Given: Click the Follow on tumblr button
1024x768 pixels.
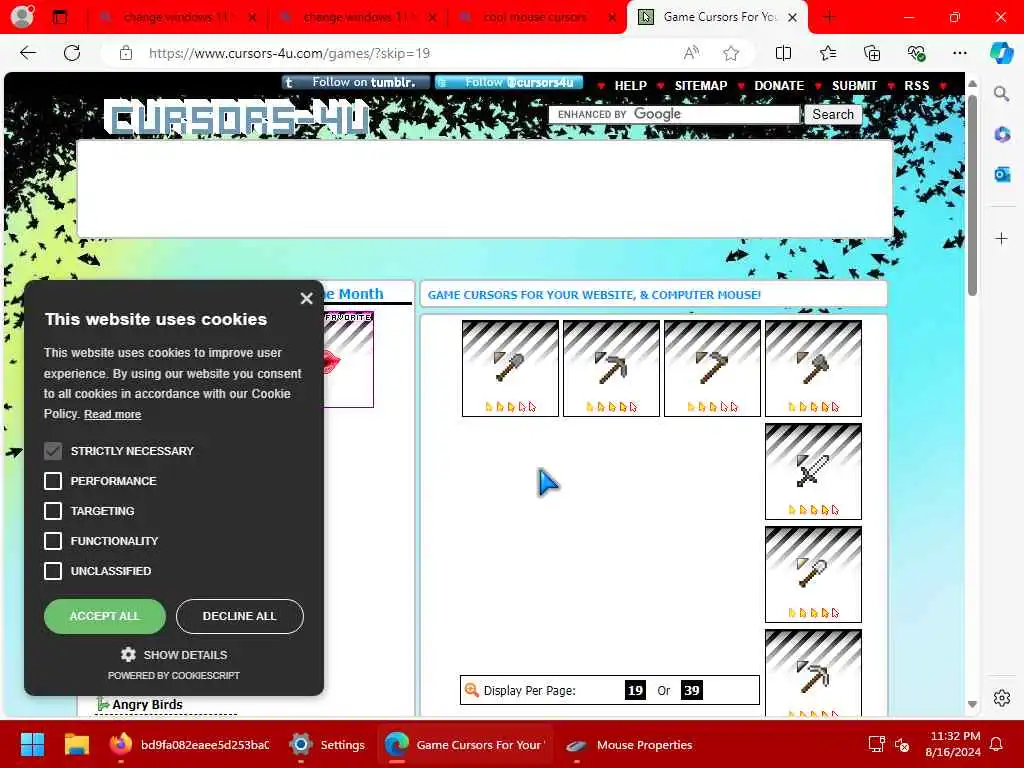Looking at the screenshot, I should click(x=356, y=82).
